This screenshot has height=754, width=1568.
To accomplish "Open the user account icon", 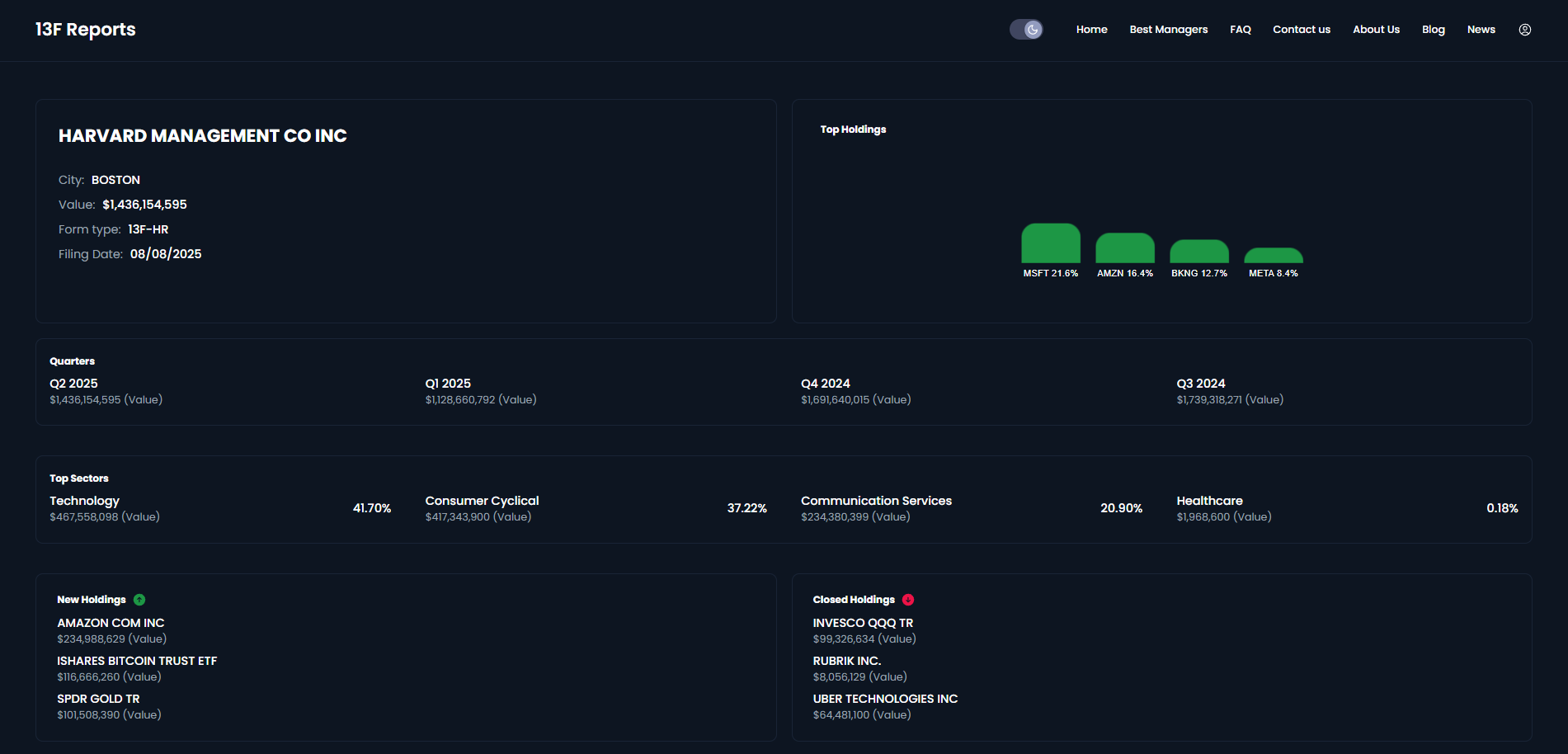I will point(1525,30).
